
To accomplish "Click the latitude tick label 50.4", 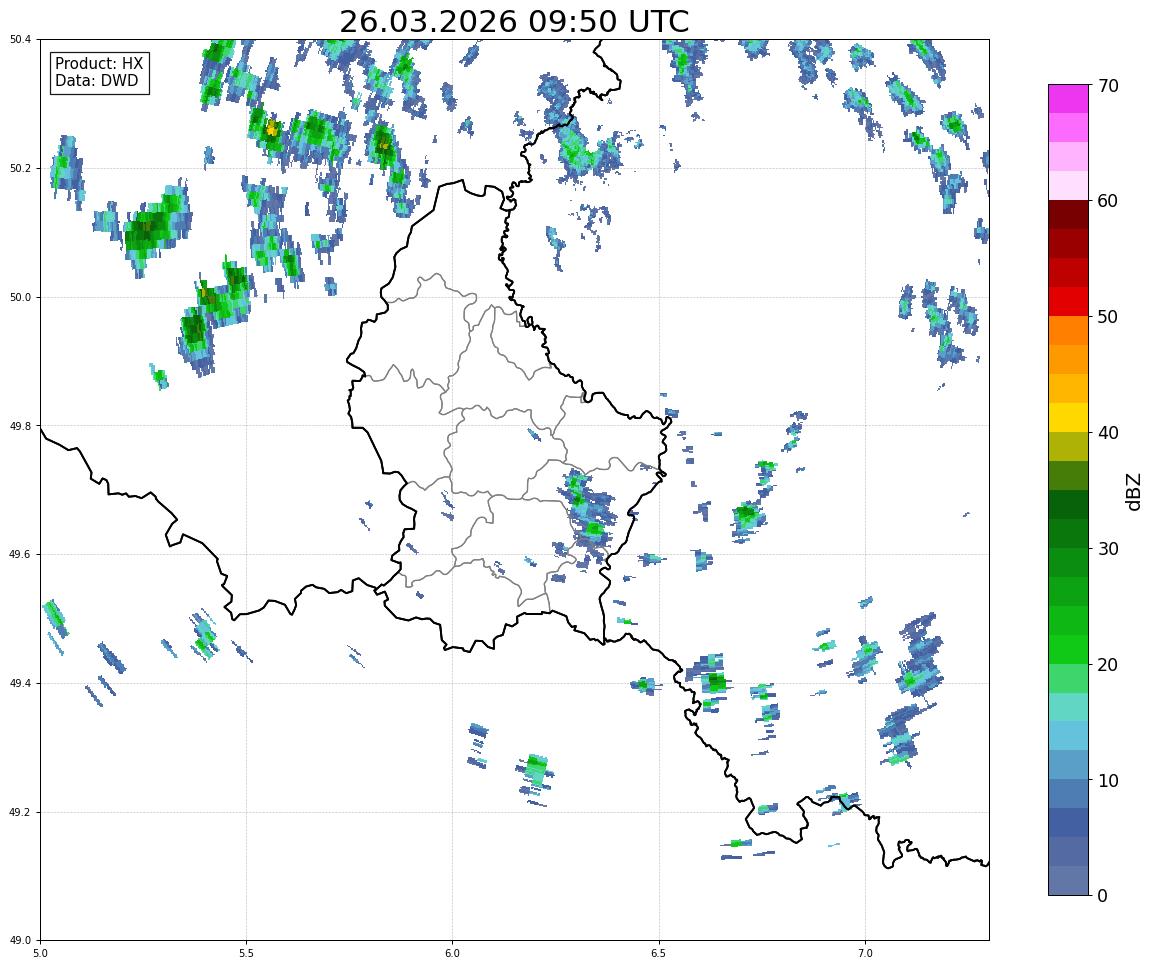I will coord(20,40).
